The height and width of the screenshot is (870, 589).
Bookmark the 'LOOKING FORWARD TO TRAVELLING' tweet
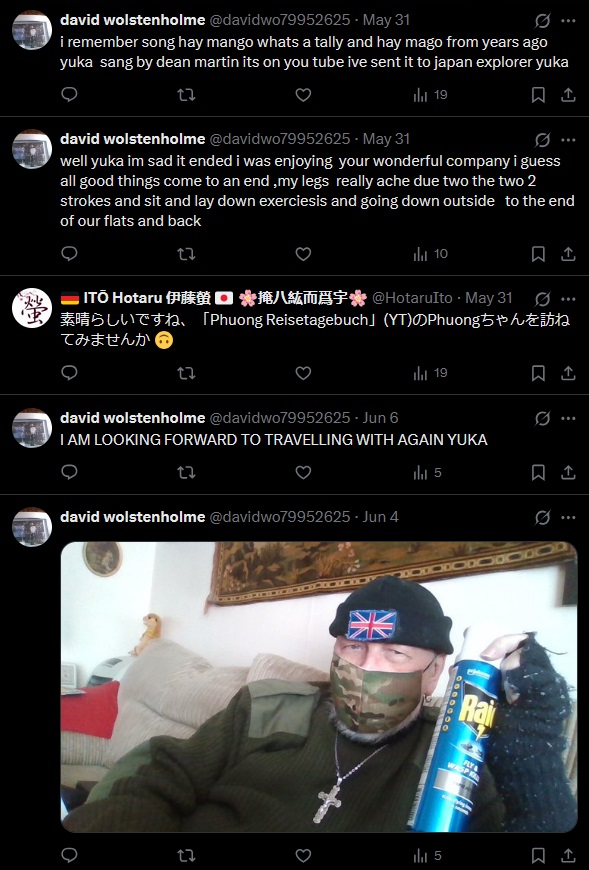(538, 473)
